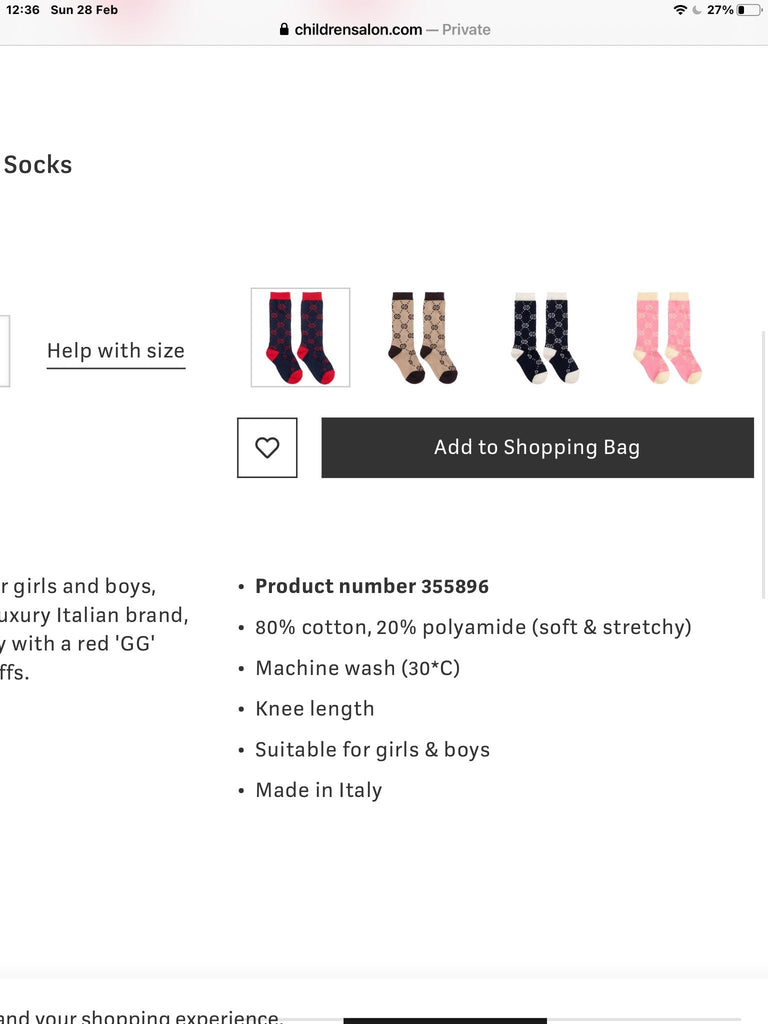The image size is (768, 1024).
Task: Tap the dark button at bottom banner
Action: tap(445, 1021)
